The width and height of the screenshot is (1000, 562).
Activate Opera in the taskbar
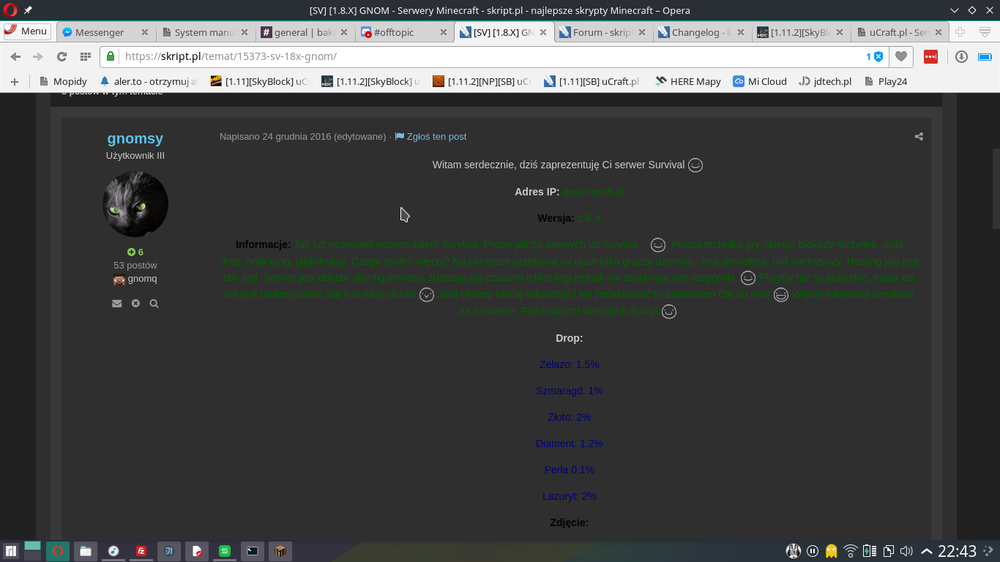tap(57, 551)
